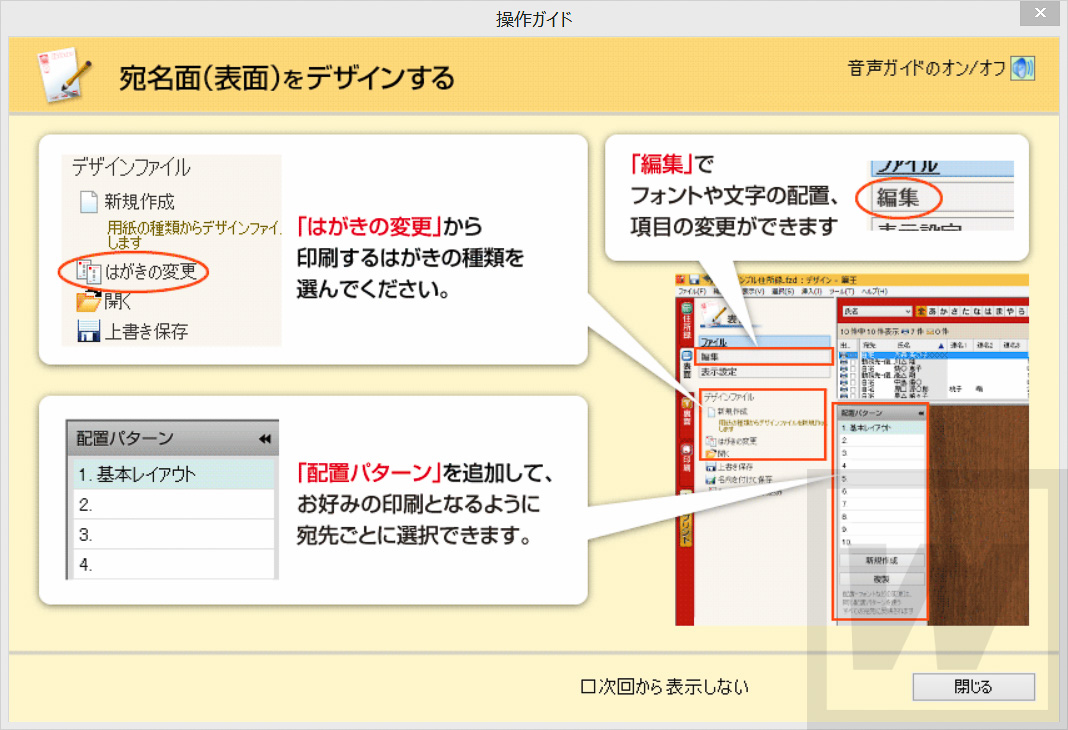Check the 次回から表示しない checkbox
1068x730 pixels.
588,686
